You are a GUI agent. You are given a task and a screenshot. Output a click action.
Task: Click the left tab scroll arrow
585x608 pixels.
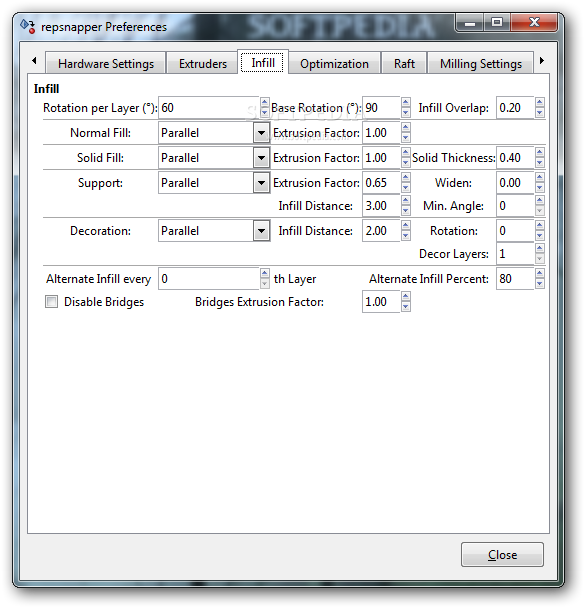point(34,60)
